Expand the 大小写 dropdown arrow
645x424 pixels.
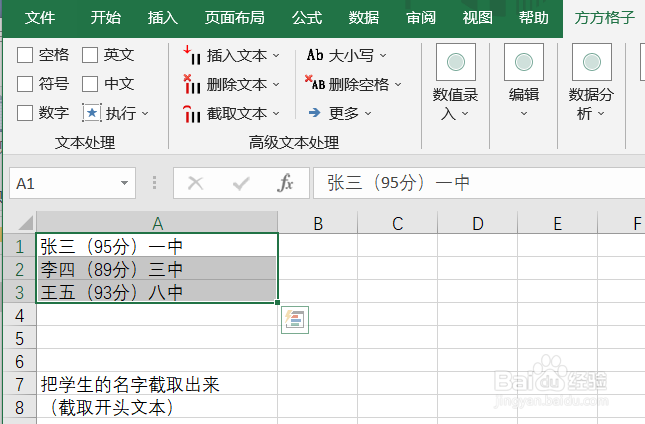point(383,55)
